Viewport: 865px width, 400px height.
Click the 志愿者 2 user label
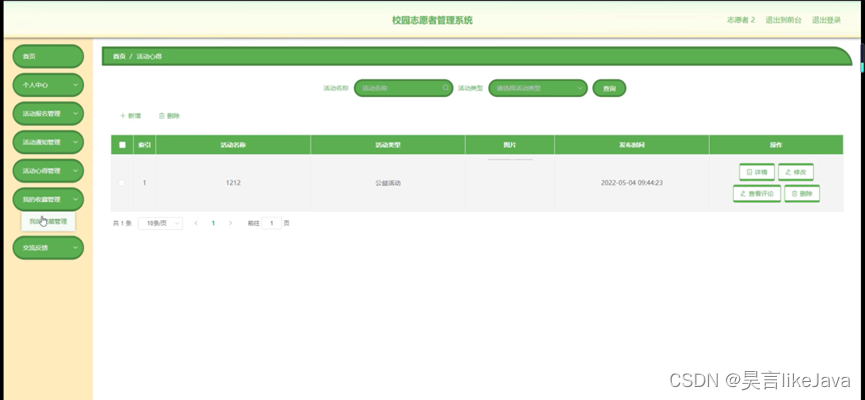point(741,20)
